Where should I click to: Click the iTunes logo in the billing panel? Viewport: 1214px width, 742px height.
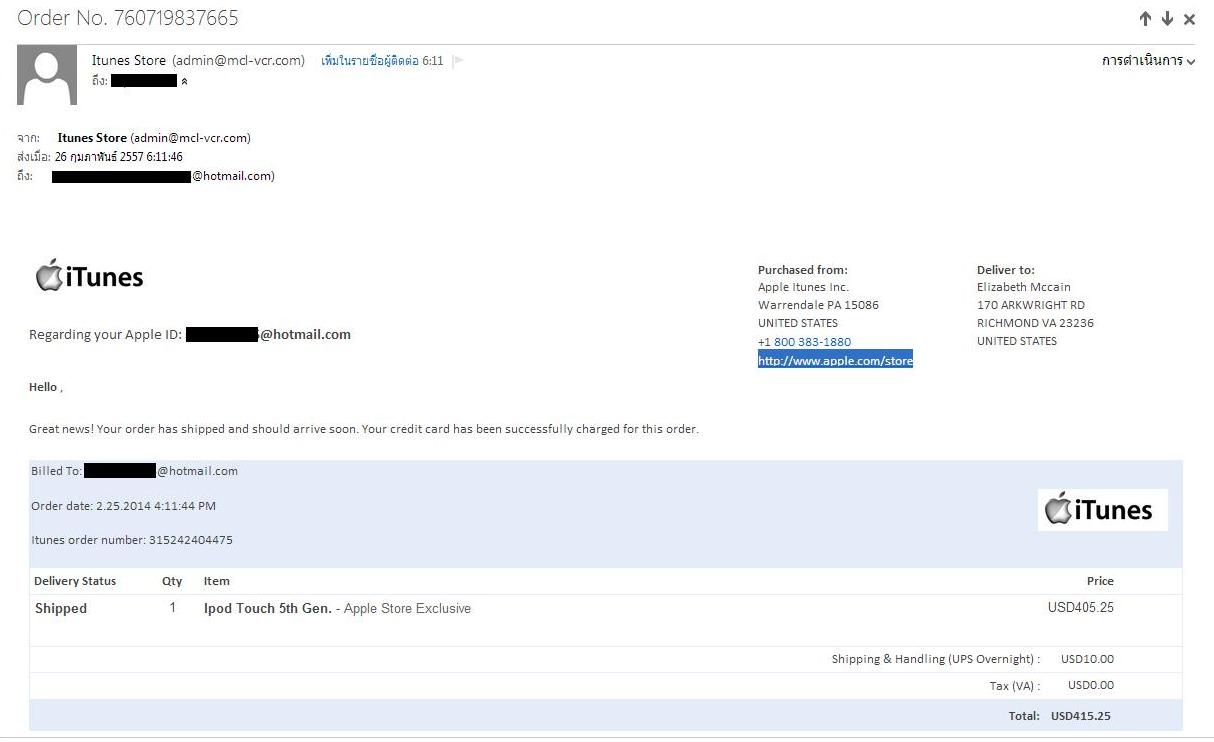(1102, 510)
